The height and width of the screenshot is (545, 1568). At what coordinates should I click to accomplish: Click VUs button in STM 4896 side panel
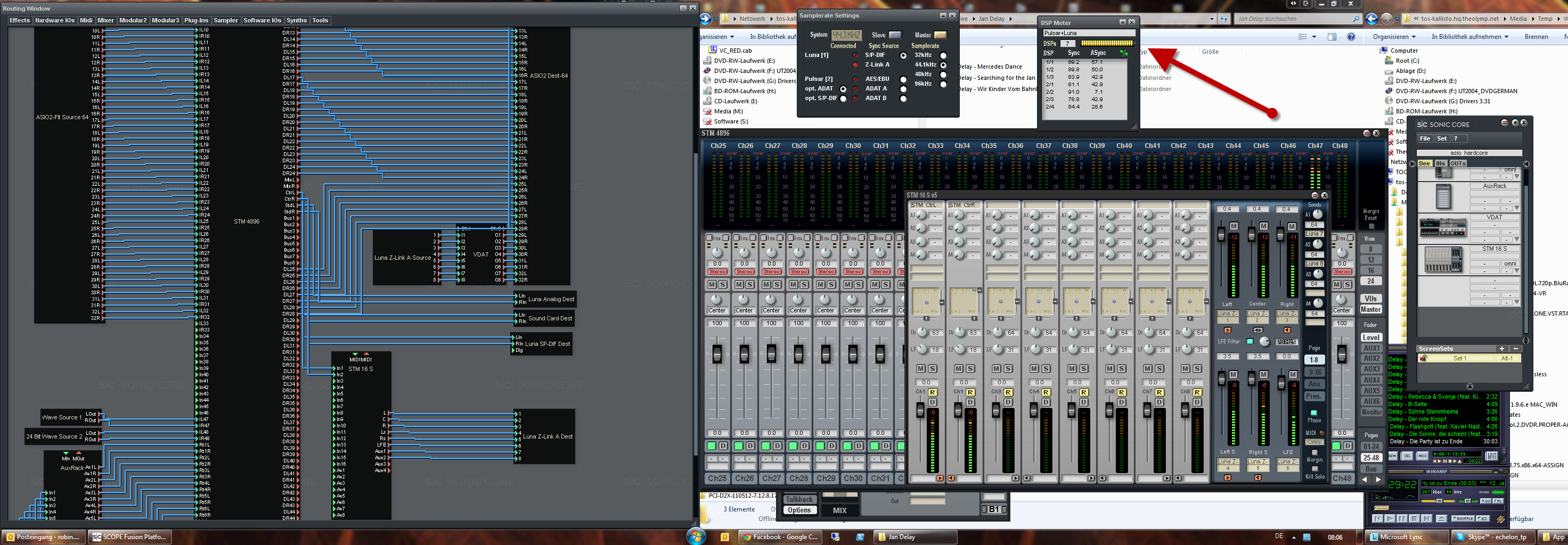(1371, 298)
